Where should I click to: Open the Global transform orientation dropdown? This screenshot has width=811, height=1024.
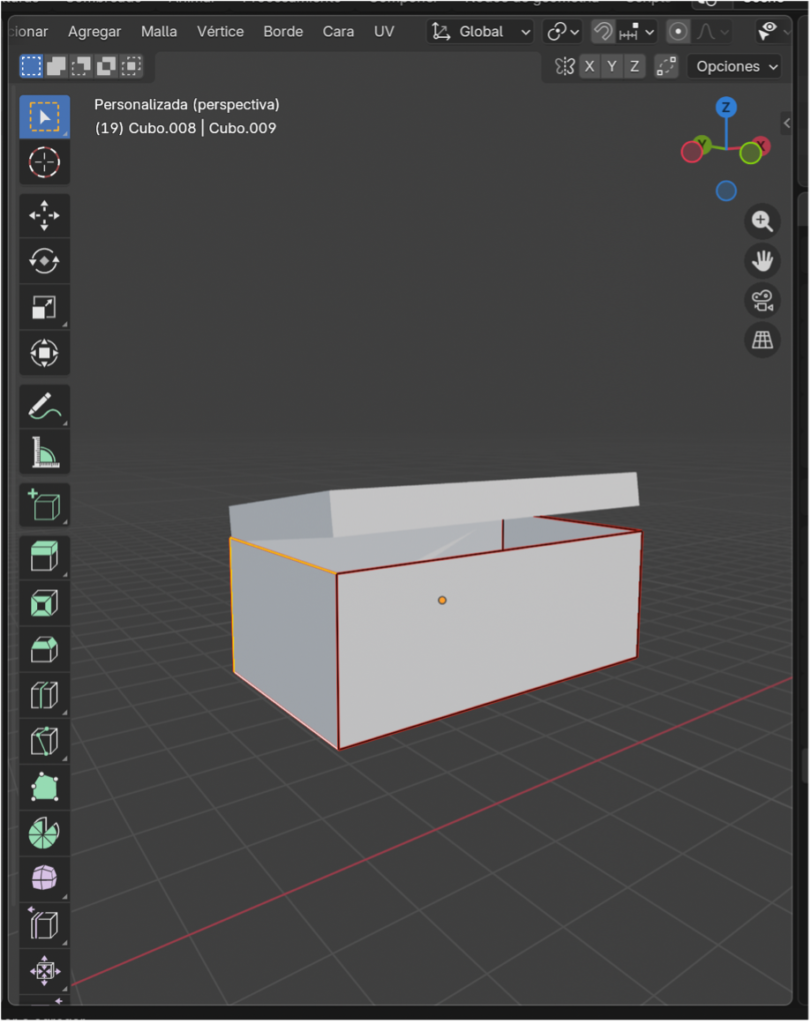[x=481, y=32]
